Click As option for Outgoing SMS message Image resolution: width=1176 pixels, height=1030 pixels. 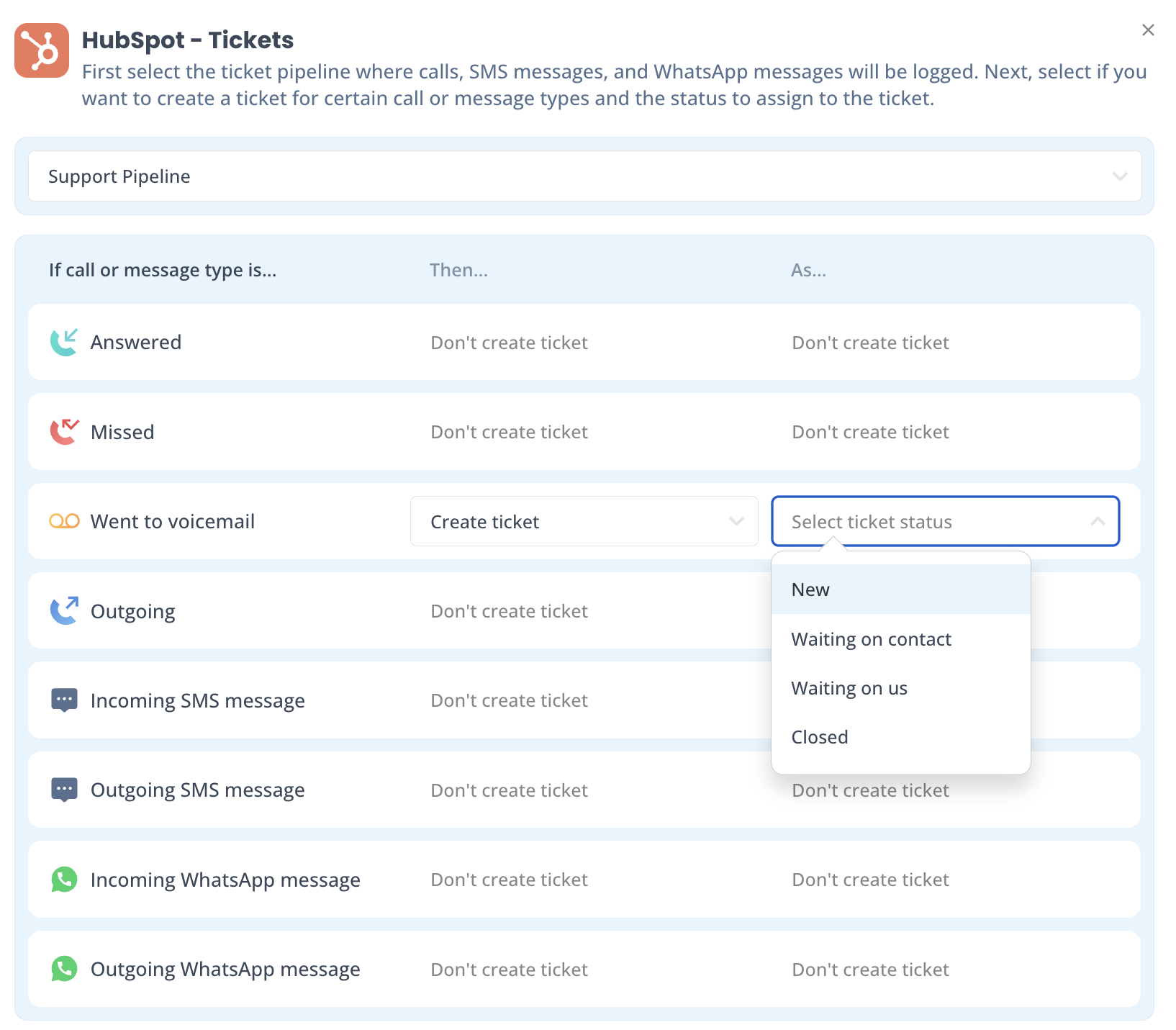pos(870,790)
